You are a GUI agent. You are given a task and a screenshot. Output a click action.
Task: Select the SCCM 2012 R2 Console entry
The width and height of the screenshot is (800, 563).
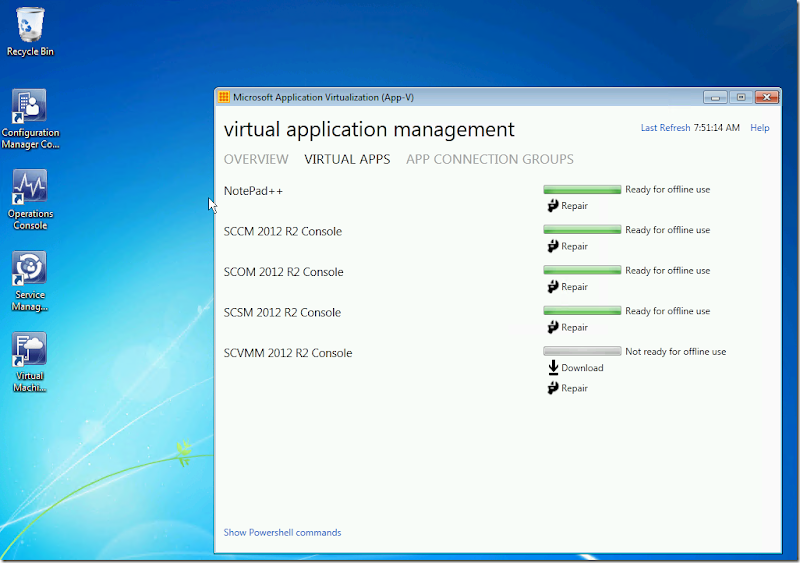pos(283,231)
